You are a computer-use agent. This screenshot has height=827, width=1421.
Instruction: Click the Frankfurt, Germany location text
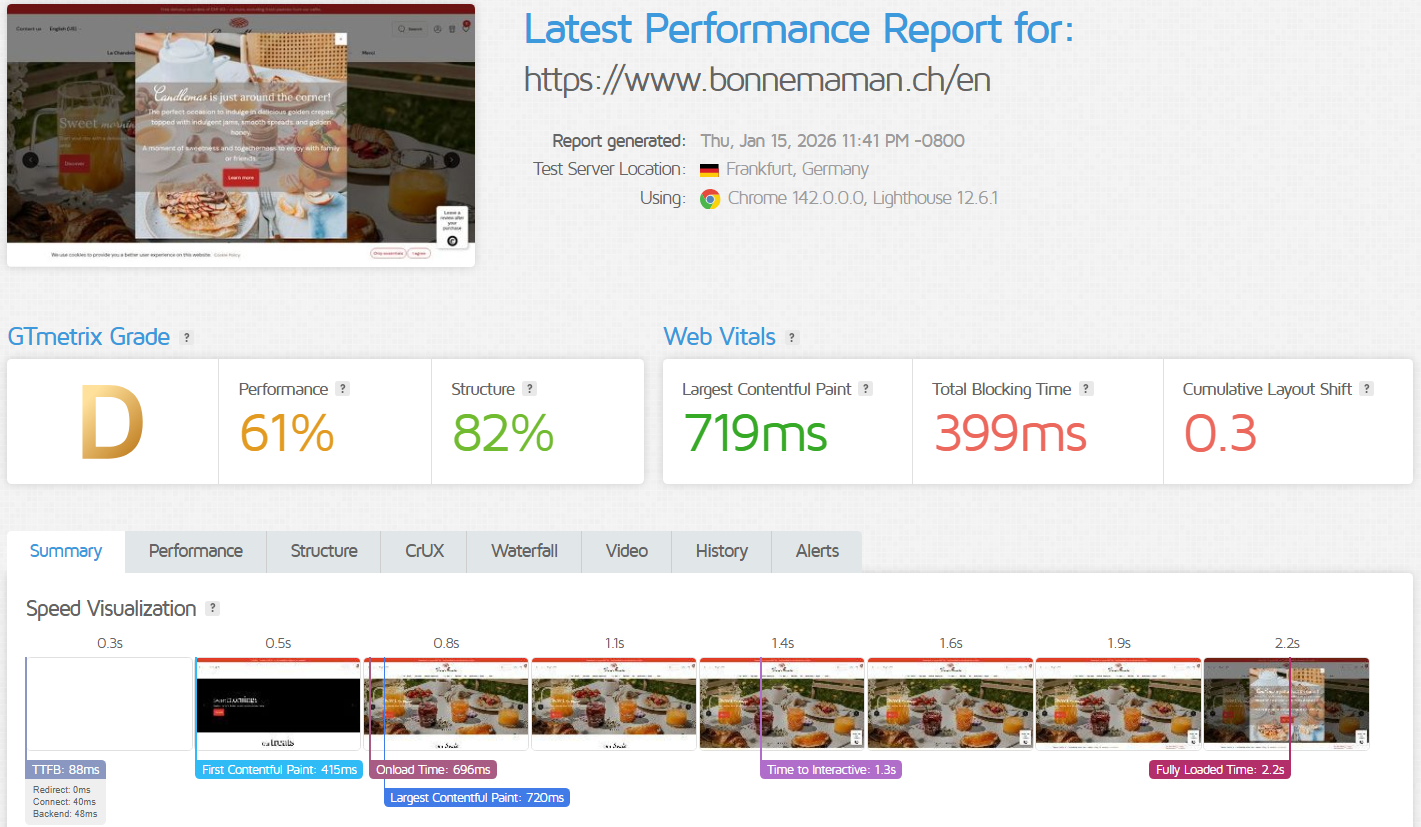[797, 170]
